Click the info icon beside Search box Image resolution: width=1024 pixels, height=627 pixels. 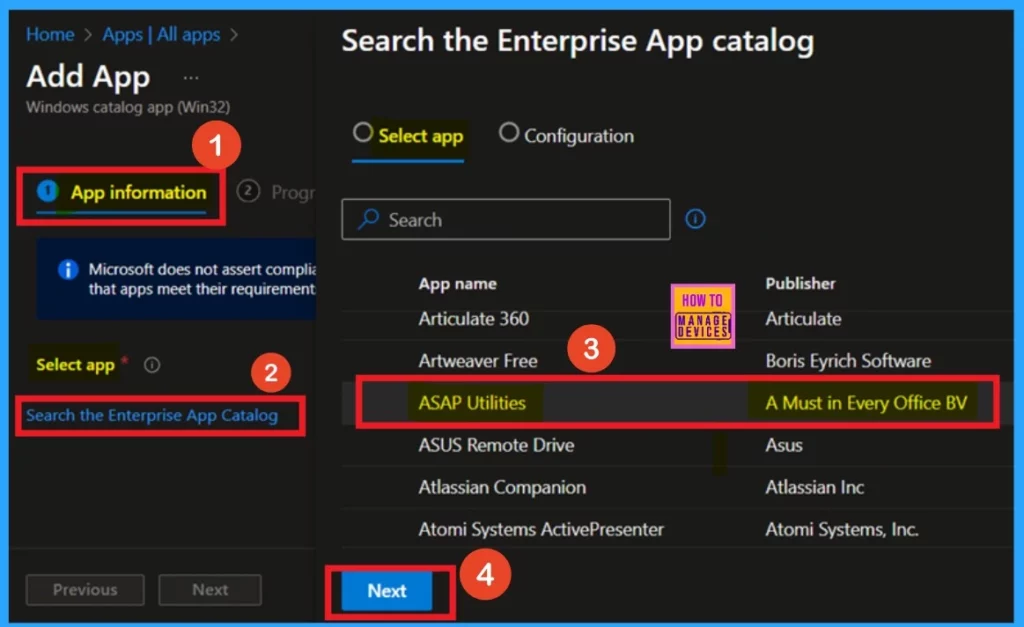(x=695, y=219)
